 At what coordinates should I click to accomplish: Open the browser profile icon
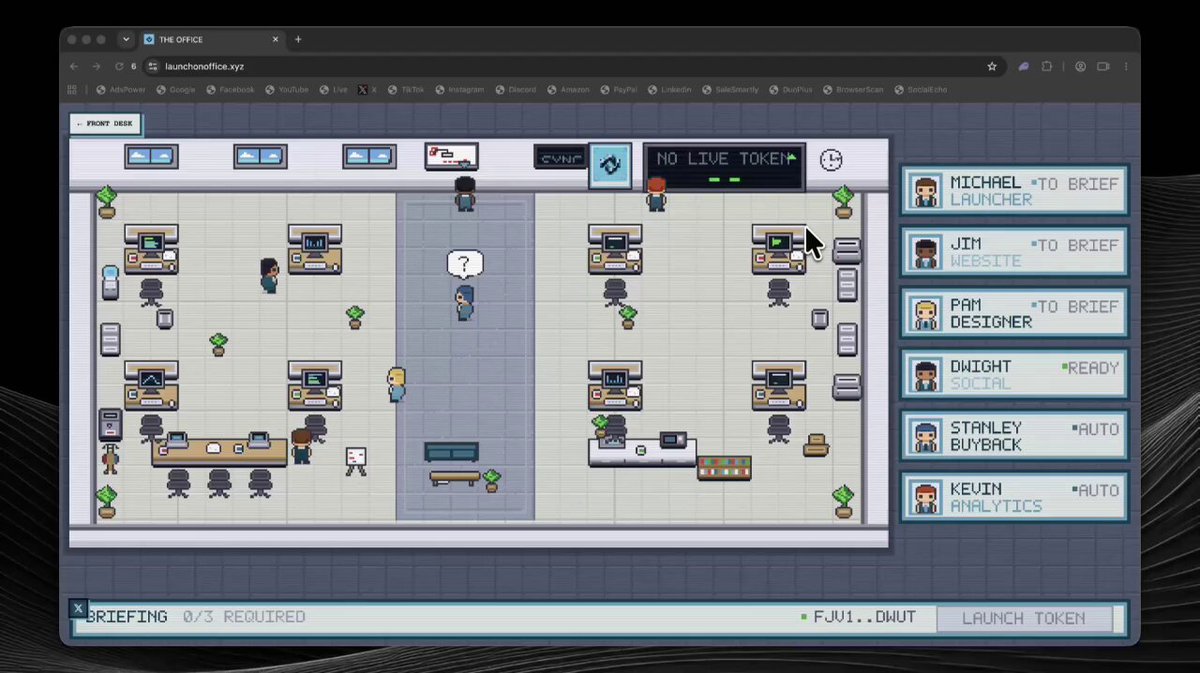[1081, 66]
